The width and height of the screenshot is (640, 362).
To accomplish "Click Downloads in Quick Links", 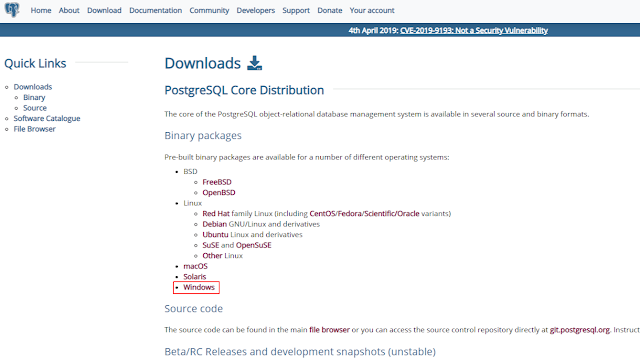I will [33, 87].
